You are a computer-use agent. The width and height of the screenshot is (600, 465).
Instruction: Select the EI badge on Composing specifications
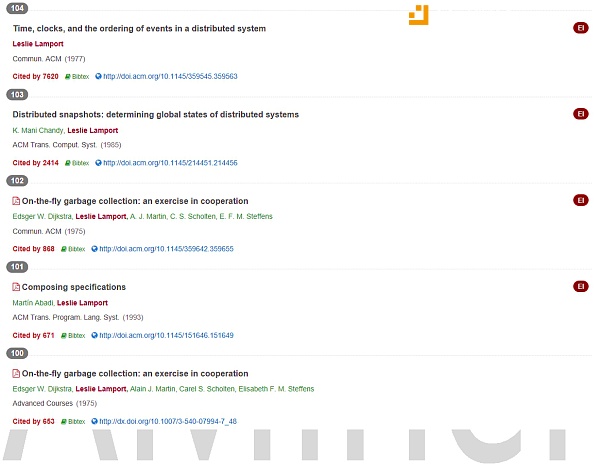(x=580, y=286)
